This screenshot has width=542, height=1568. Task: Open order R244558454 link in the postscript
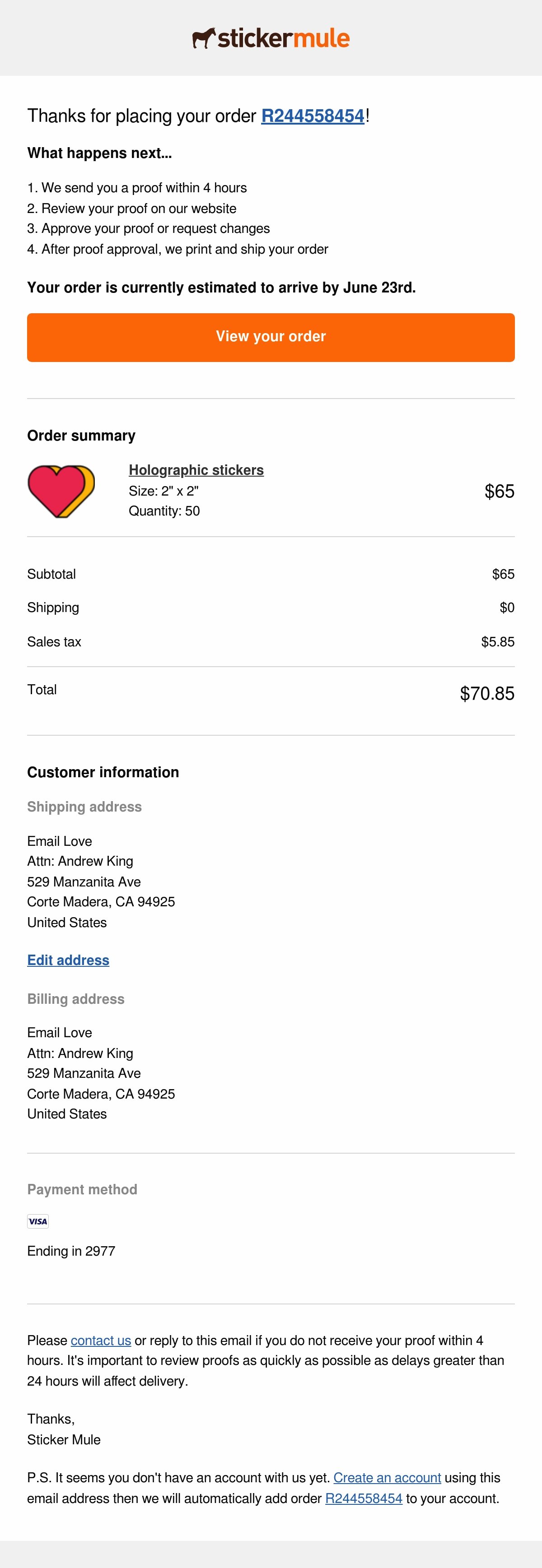click(x=364, y=1498)
